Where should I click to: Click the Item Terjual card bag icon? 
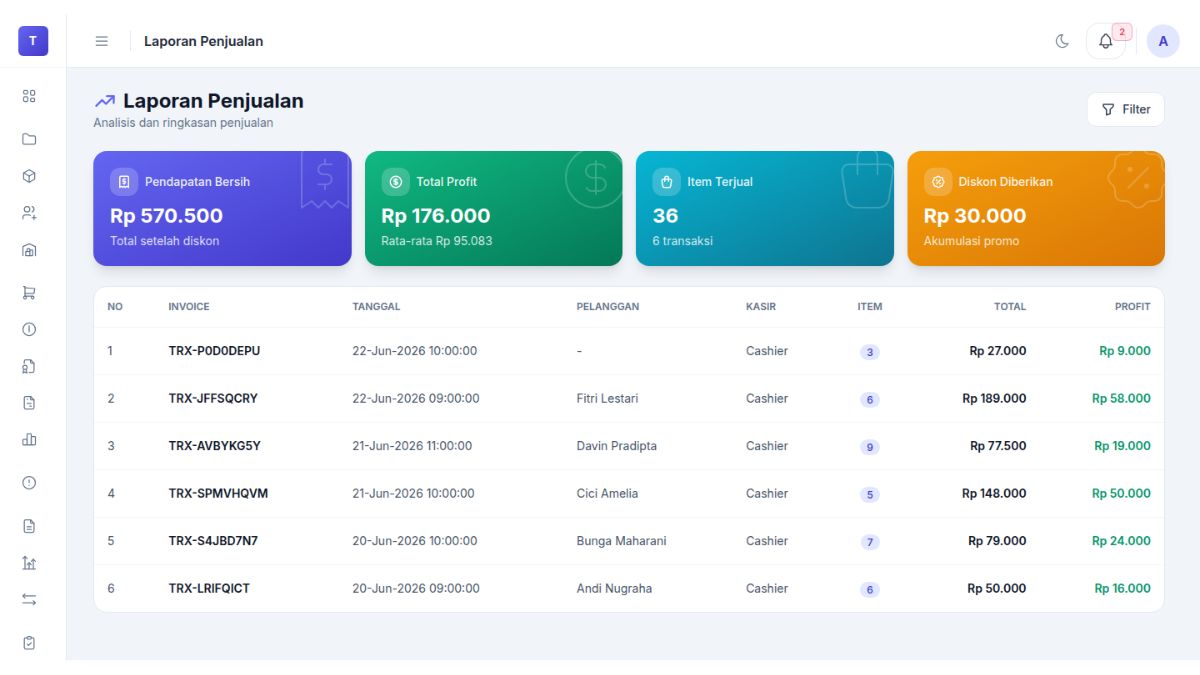coord(666,182)
